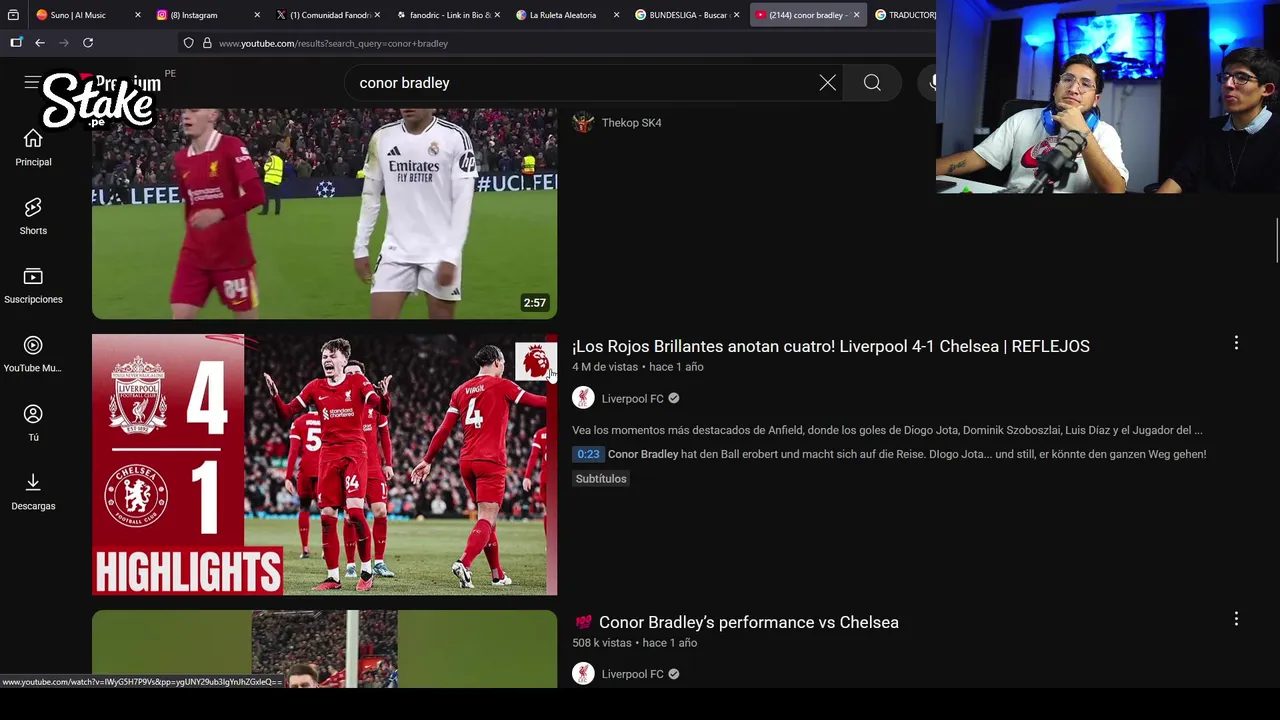Open the Thekop SK4 channel name
The width and height of the screenshot is (1280, 720).
click(x=631, y=123)
